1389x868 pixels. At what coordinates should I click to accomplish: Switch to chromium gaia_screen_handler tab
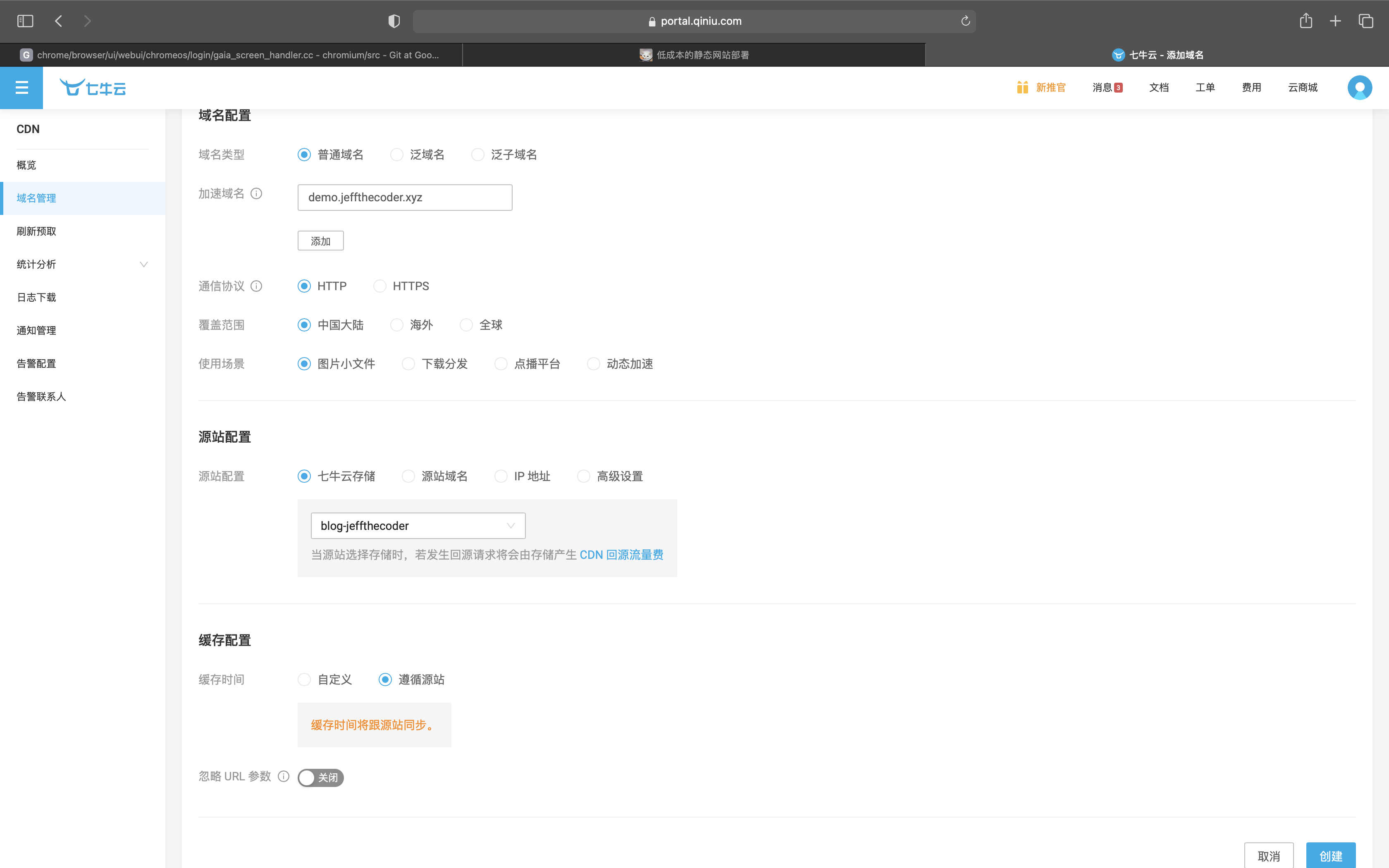point(231,55)
